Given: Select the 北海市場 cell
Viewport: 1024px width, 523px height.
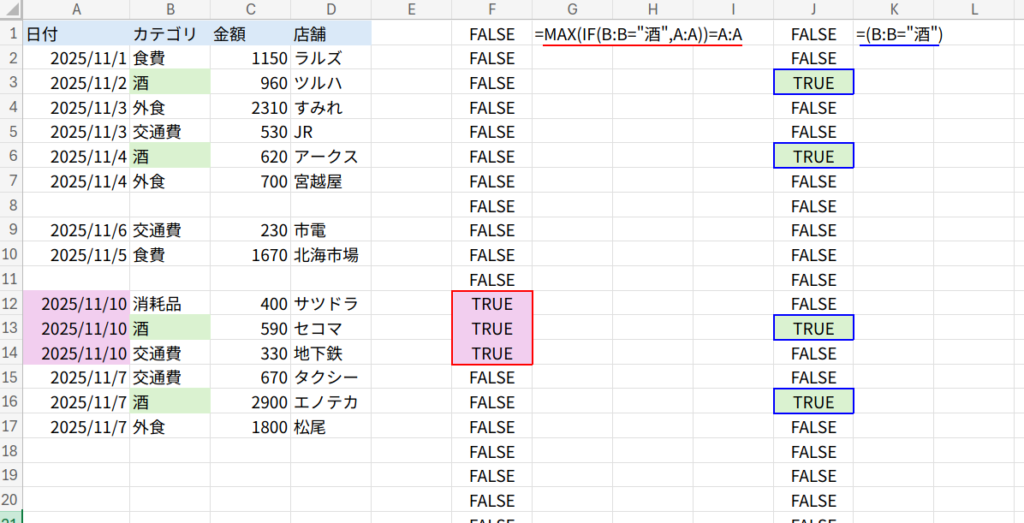Looking at the screenshot, I should [x=330, y=255].
